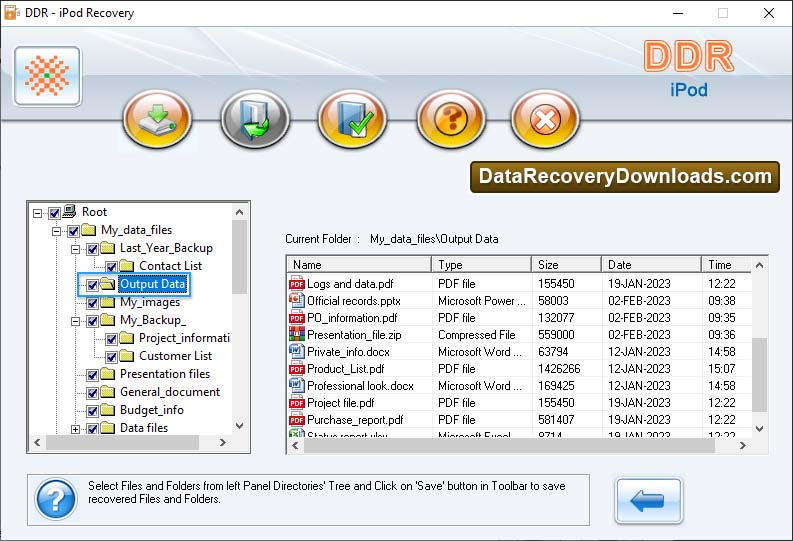Sort file list by Date column
Image resolution: width=793 pixels, height=541 pixels.
[x=651, y=265]
